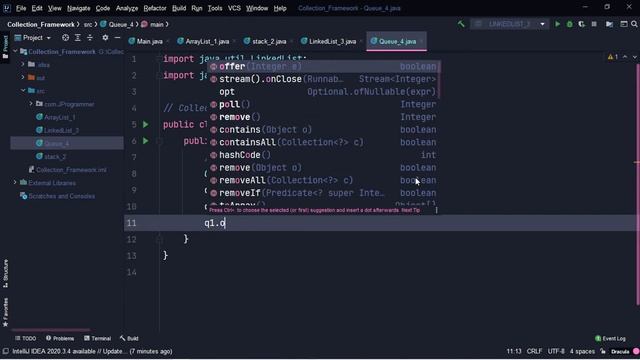Stop the running process button

click(x=594, y=24)
